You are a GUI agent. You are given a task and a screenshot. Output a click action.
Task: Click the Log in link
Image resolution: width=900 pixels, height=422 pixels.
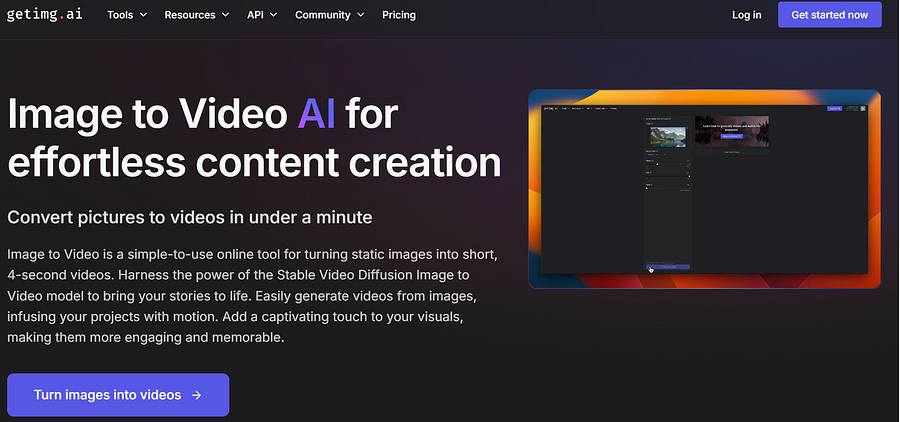tap(747, 15)
